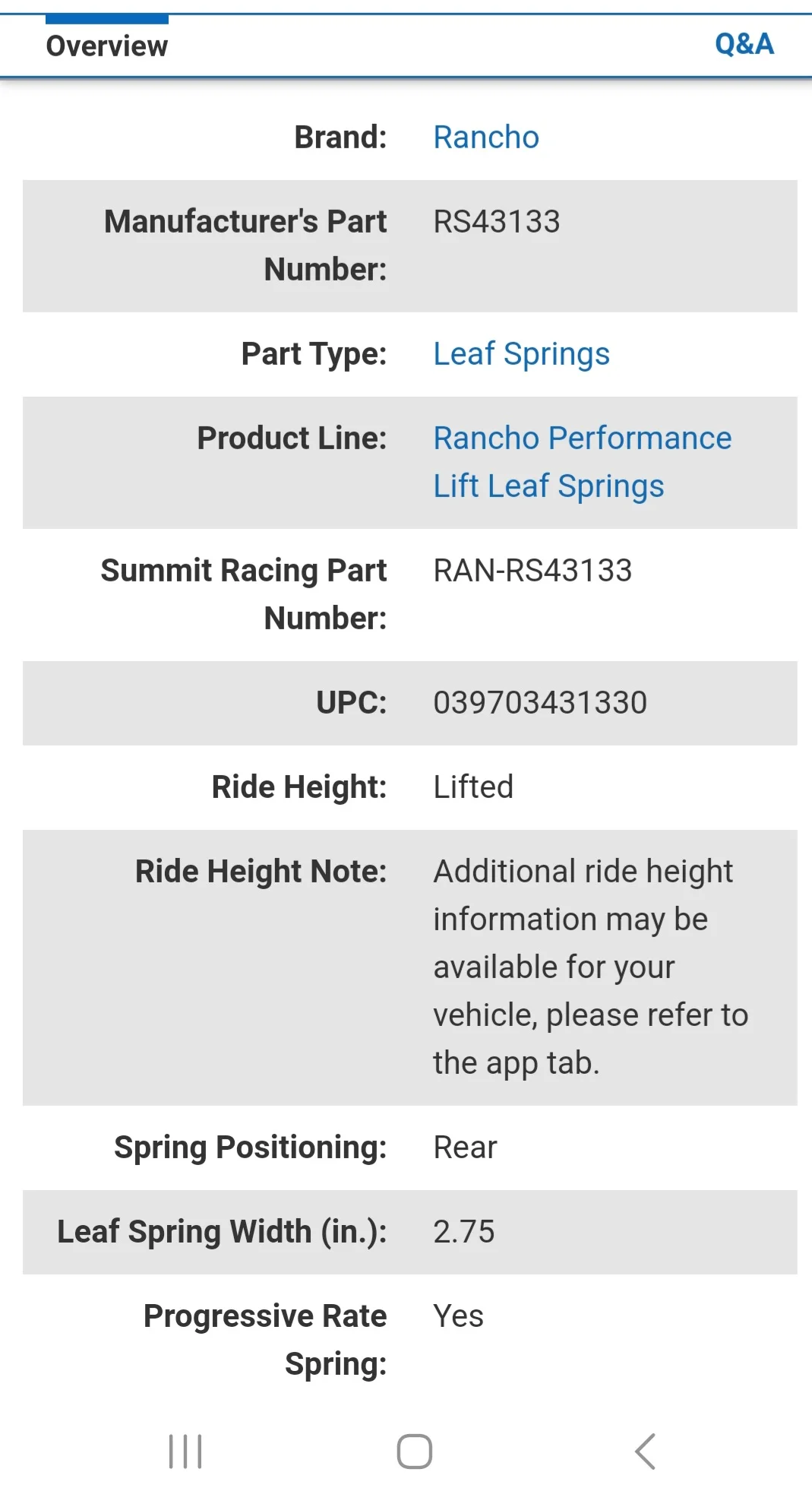Tap the Product Line: field label

(292, 438)
